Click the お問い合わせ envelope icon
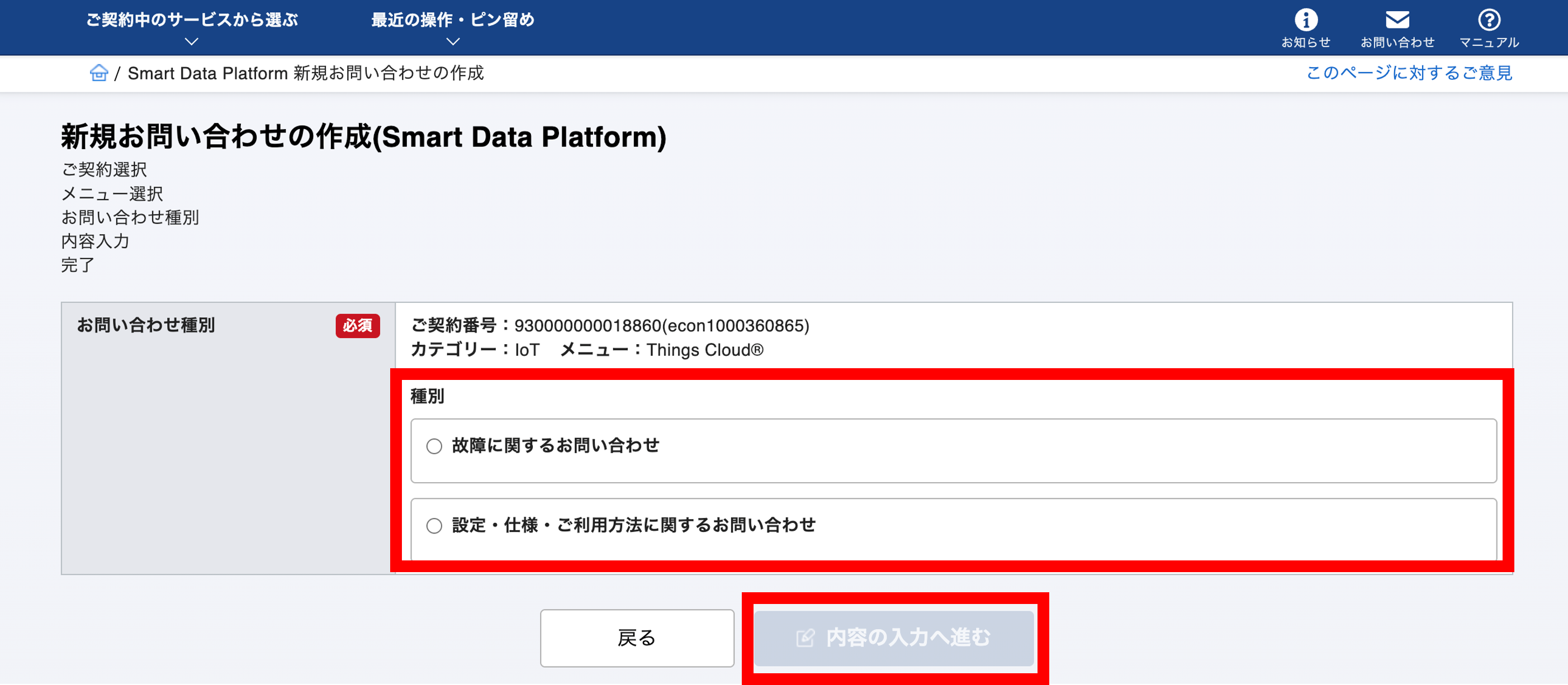 point(1397,20)
